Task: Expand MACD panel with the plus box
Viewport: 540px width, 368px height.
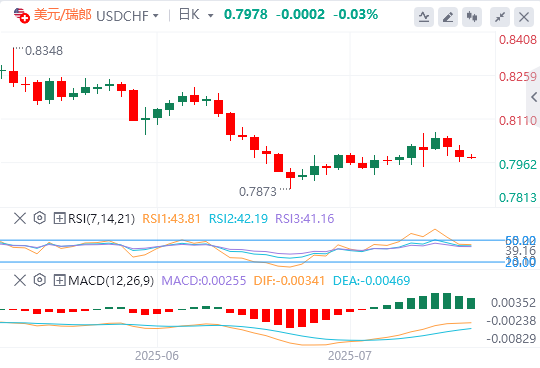Action: click(59, 280)
